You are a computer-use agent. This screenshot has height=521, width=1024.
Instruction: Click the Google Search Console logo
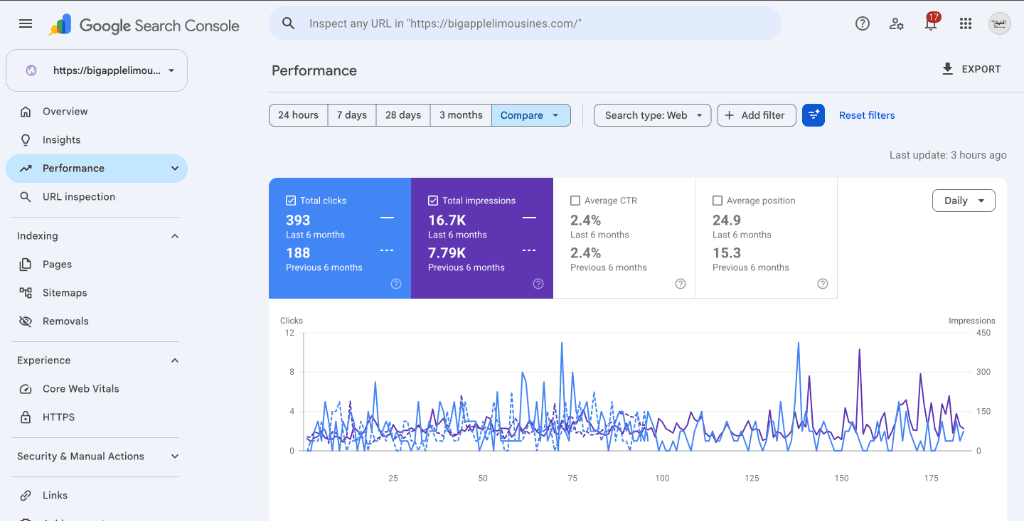(144, 25)
